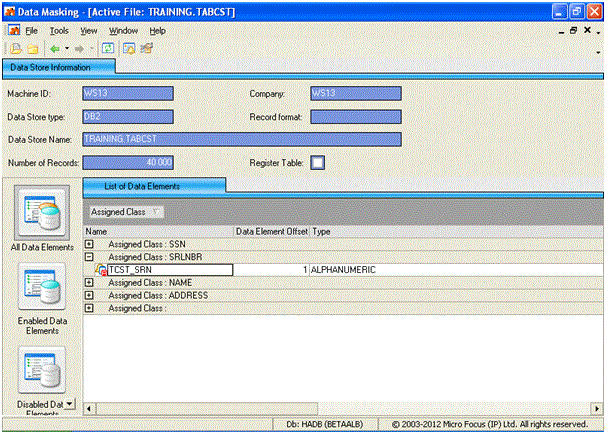This screenshot has width=605, height=432.
Task: Switch to the List of Data Elements tab
Action: tap(154, 186)
